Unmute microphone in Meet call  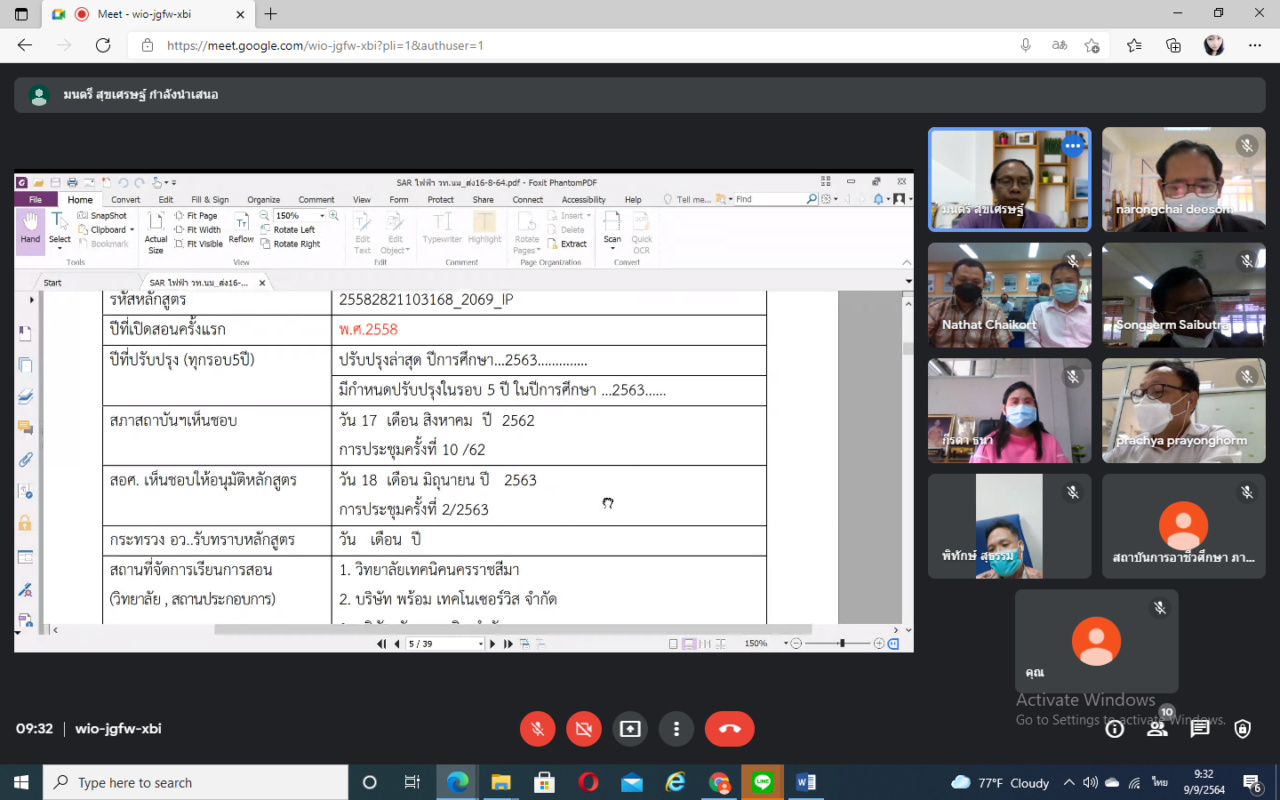coord(537,729)
